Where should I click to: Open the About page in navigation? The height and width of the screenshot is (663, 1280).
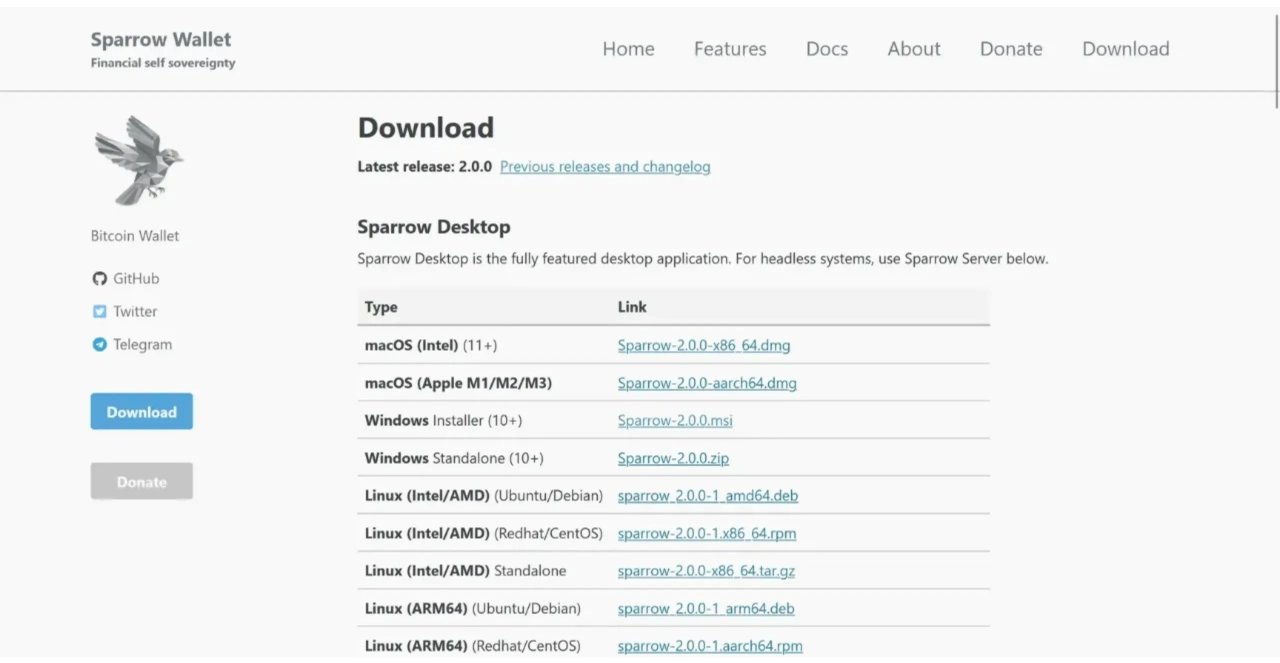[914, 49]
